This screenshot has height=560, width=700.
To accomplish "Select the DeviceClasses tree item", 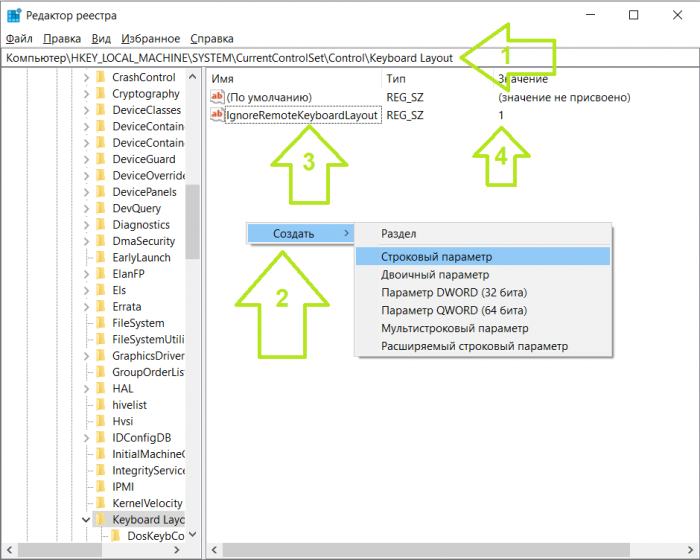I will pyautogui.click(x=146, y=110).
